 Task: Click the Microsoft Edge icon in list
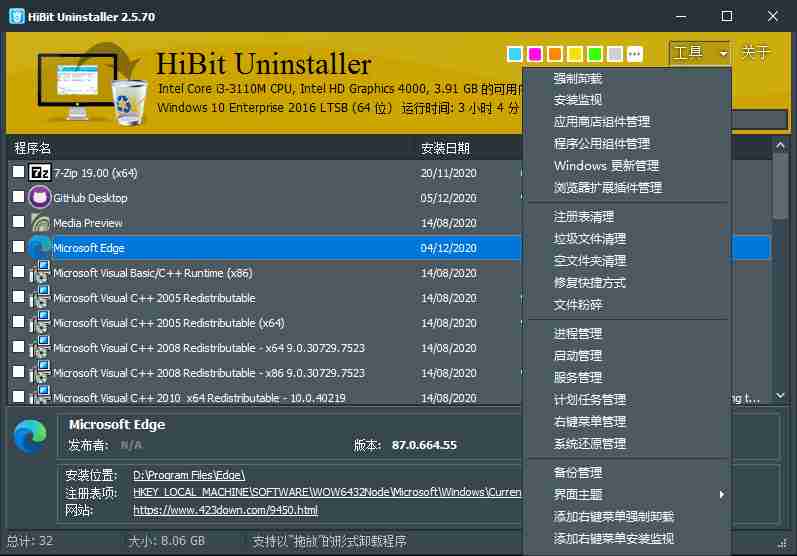40,248
